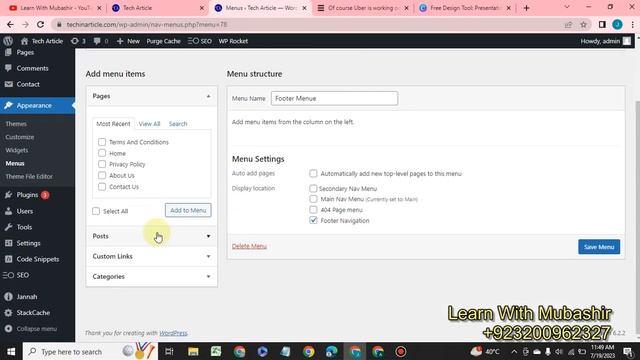Screen dimensions: 640x360
Task: Open Settings in the WordPress sidebar
Action: point(28,243)
